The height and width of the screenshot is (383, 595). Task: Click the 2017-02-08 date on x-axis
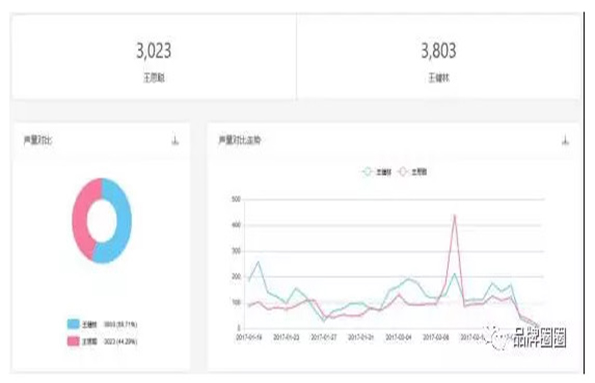pyautogui.click(x=436, y=337)
